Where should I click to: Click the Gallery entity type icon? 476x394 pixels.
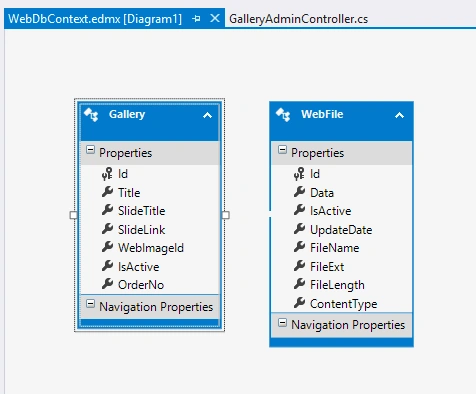[x=91, y=115]
